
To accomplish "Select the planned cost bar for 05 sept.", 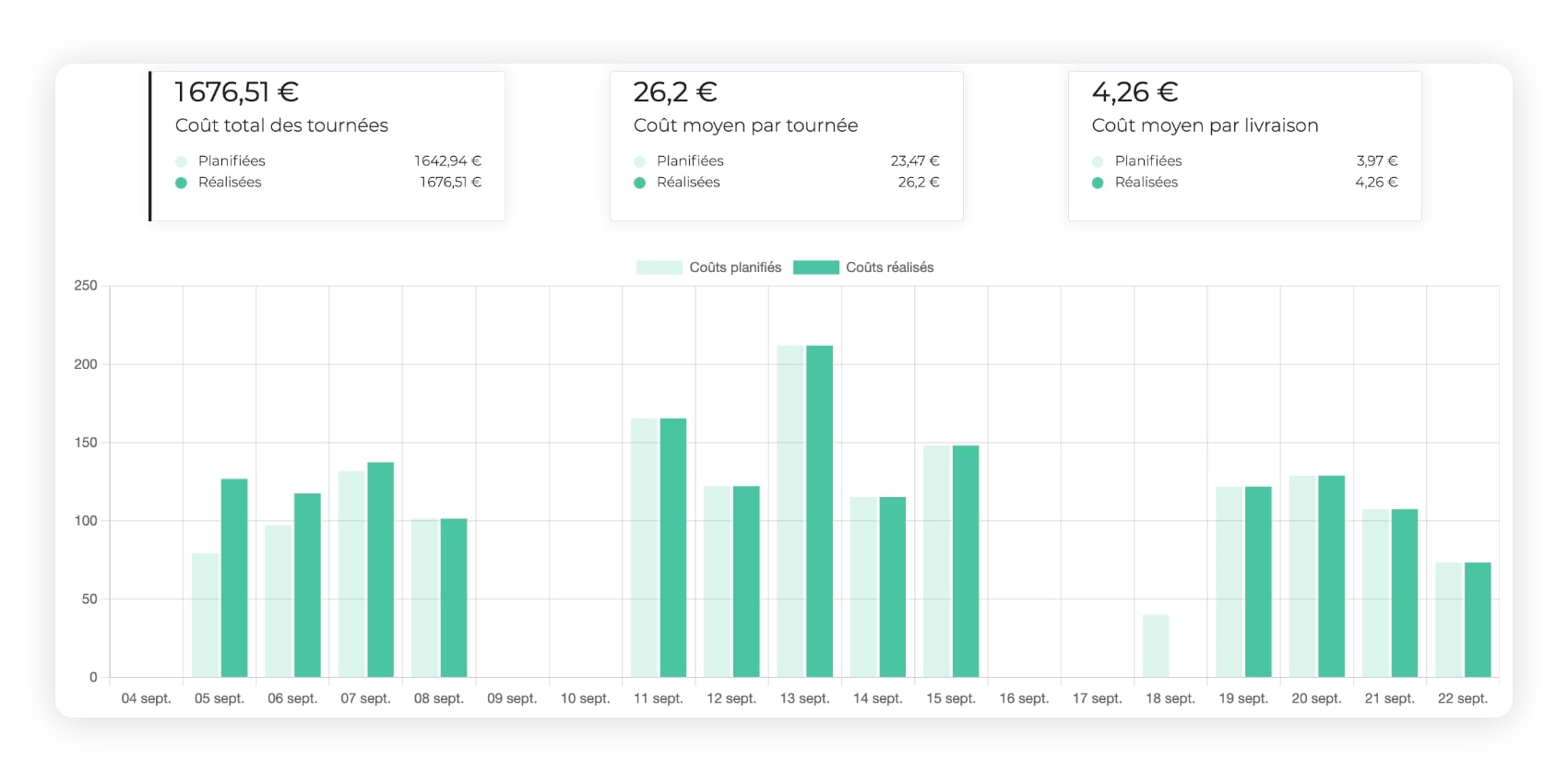I will [x=205, y=615].
